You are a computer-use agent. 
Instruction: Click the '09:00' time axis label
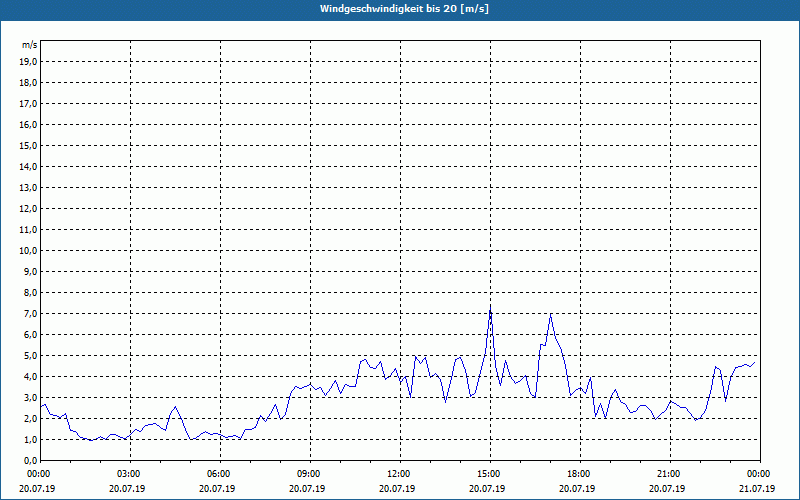(x=310, y=474)
